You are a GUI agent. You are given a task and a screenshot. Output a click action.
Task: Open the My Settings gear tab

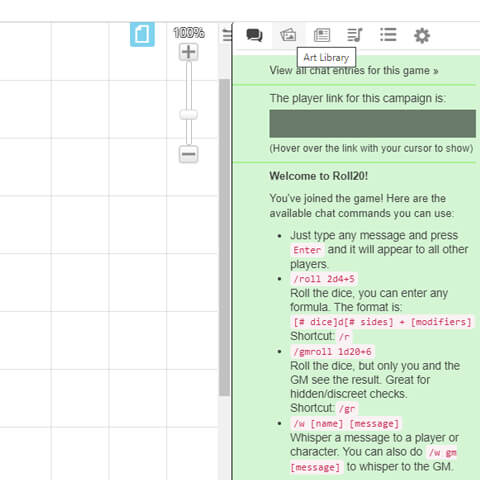click(x=422, y=36)
